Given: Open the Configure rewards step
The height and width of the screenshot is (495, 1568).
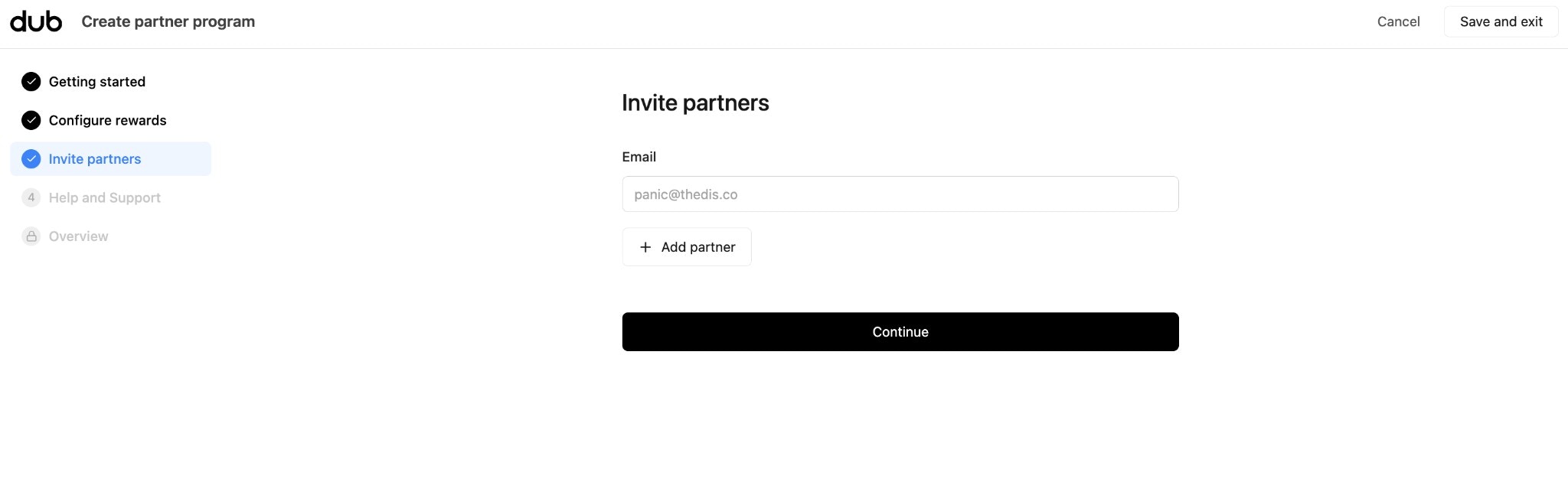Looking at the screenshot, I should [107, 120].
